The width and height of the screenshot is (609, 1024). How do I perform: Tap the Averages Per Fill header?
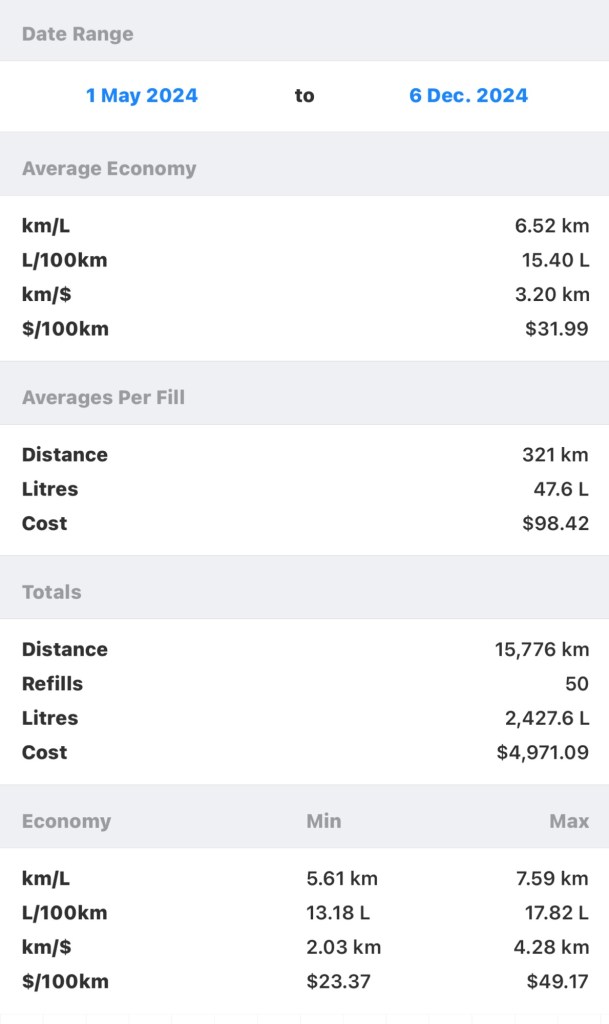point(103,397)
